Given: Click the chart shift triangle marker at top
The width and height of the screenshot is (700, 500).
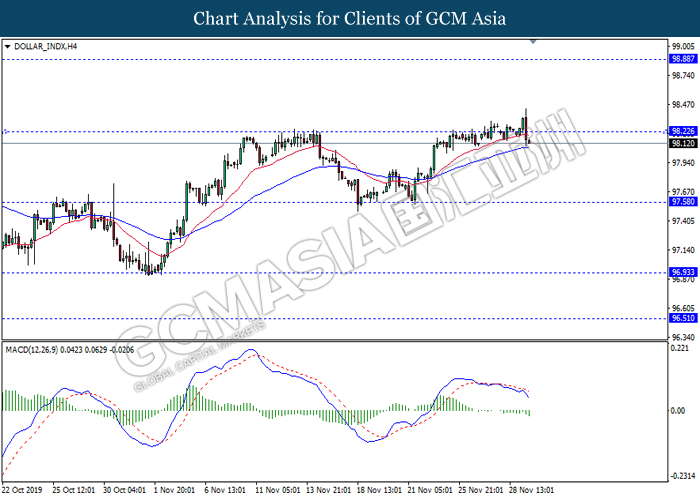Looking at the screenshot, I should [x=532, y=43].
